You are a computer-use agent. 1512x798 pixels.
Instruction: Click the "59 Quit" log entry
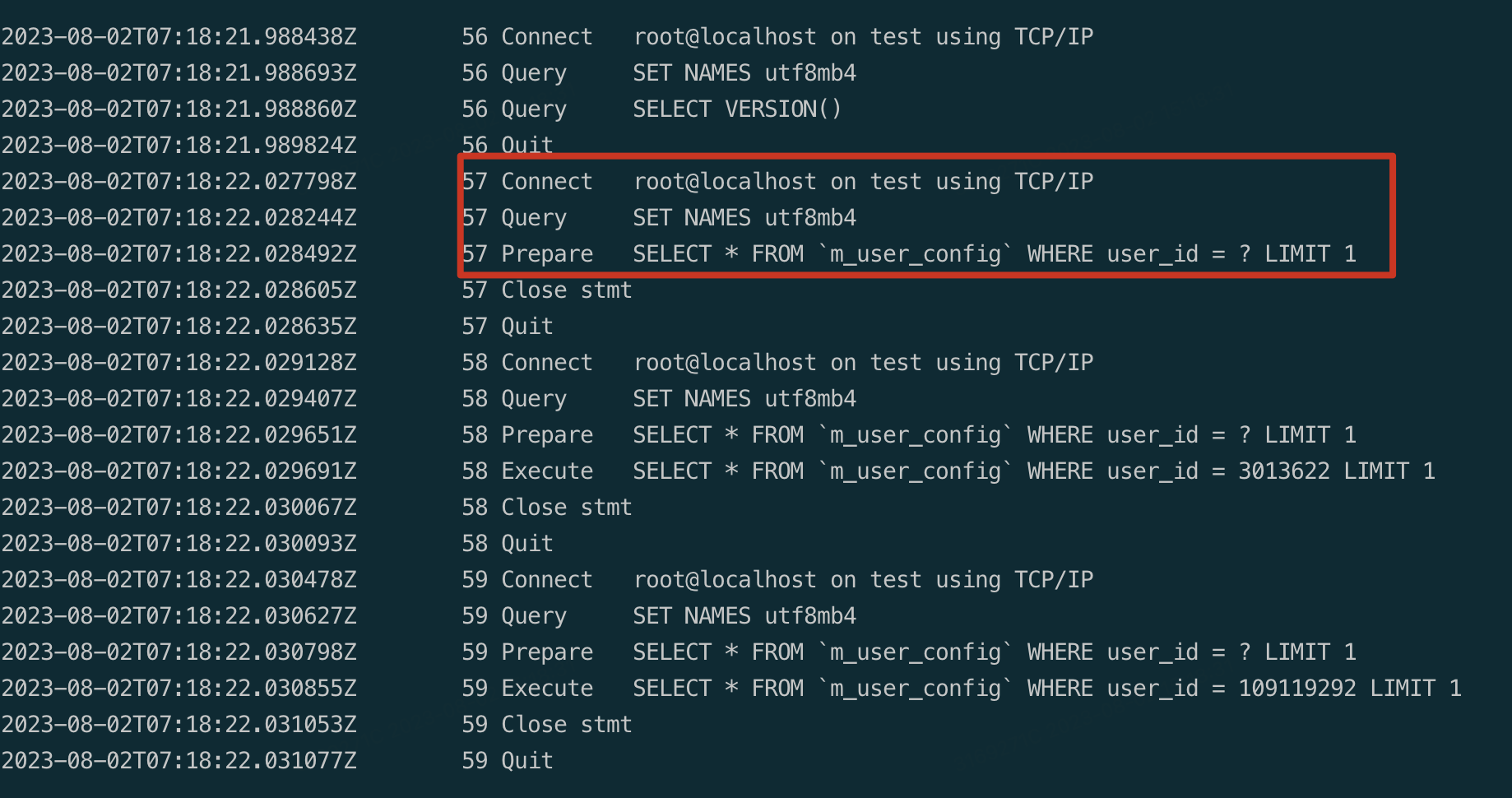tap(507, 761)
